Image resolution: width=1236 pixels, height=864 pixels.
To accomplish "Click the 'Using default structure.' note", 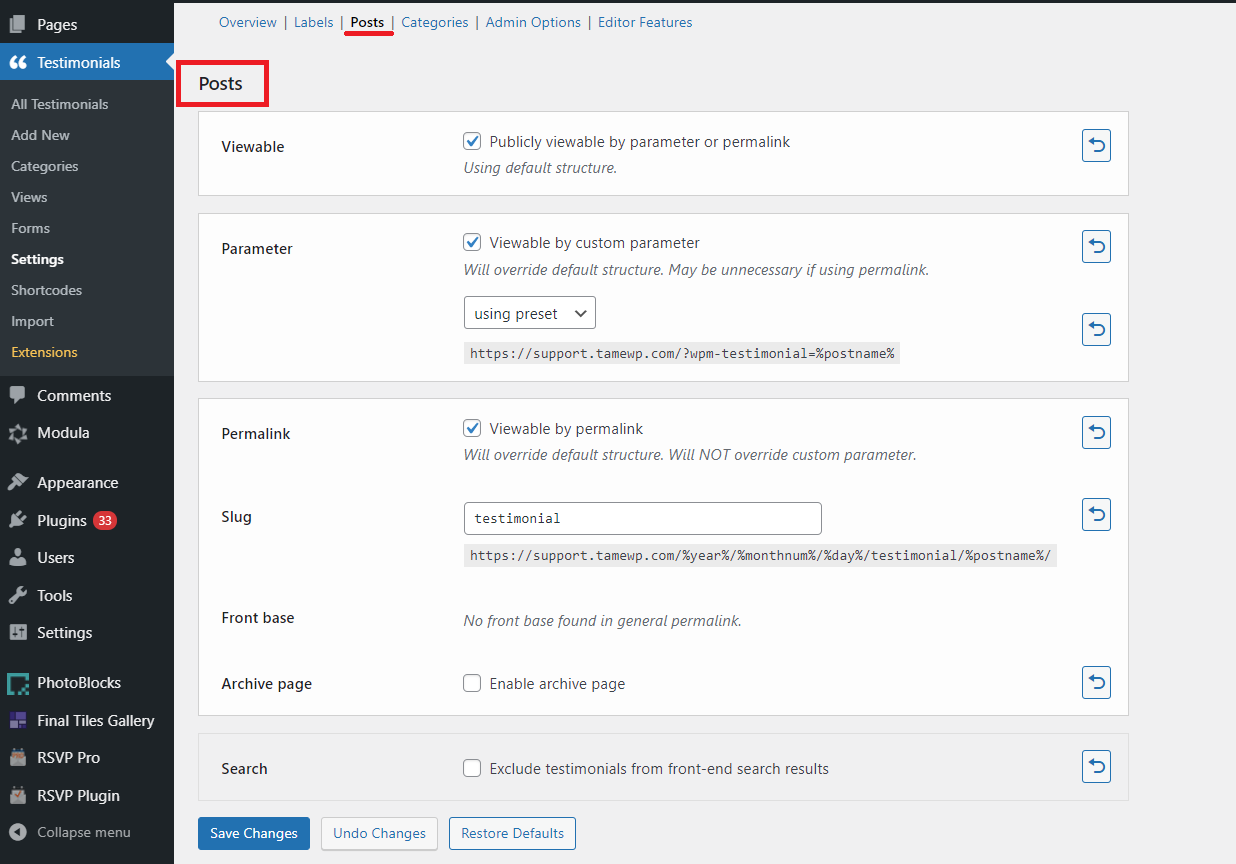I will 540,168.
